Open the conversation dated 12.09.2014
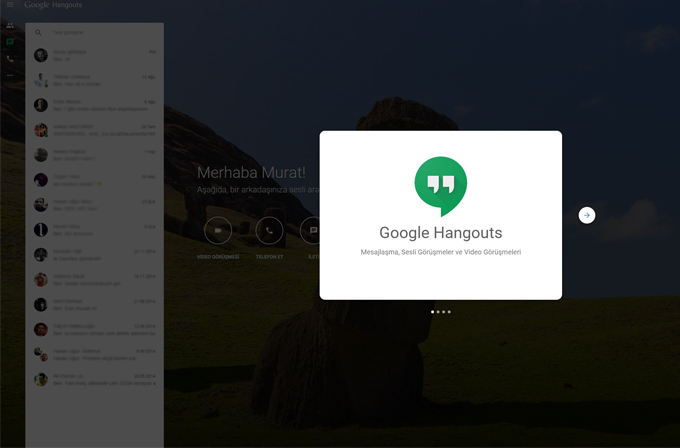The height and width of the screenshot is (448, 680). pyautogui.click(x=95, y=330)
